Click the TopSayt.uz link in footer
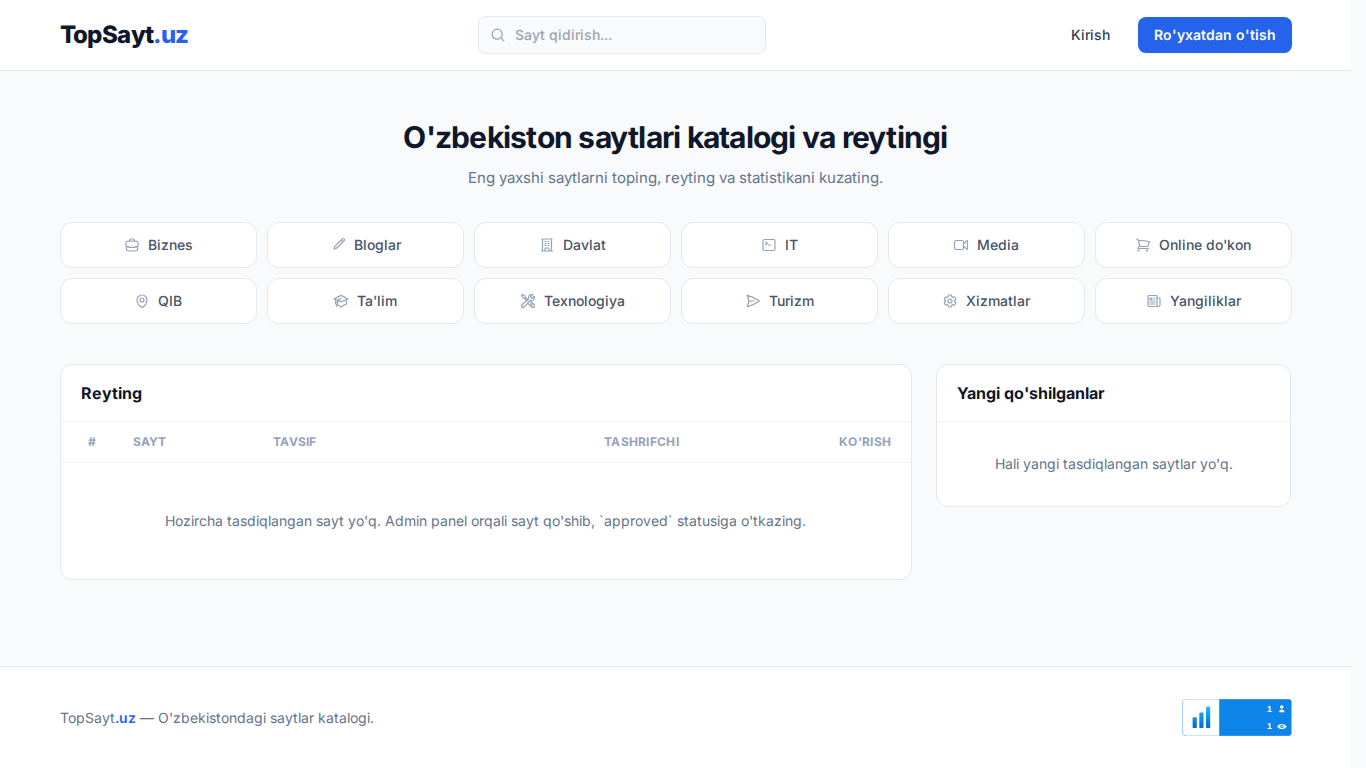The width and height of the screenshot is (1366, 768). [98, 718]
